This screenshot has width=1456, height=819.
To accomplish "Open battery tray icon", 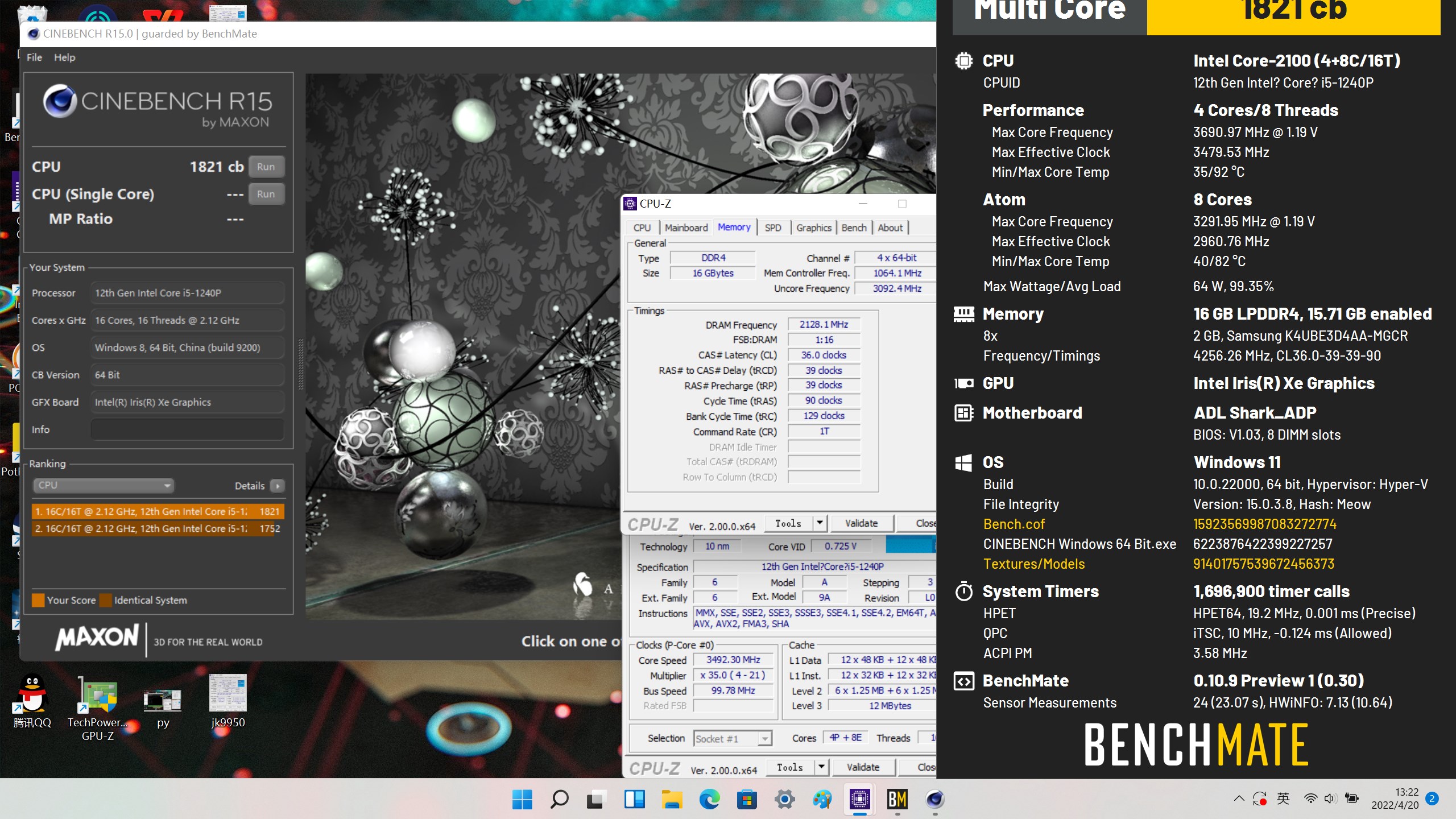I will 1352,799.
